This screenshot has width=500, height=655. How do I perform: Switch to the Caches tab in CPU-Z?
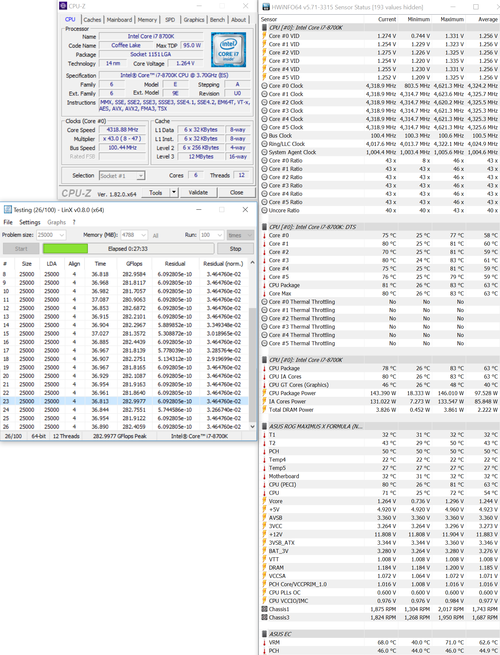pos(92,20)
